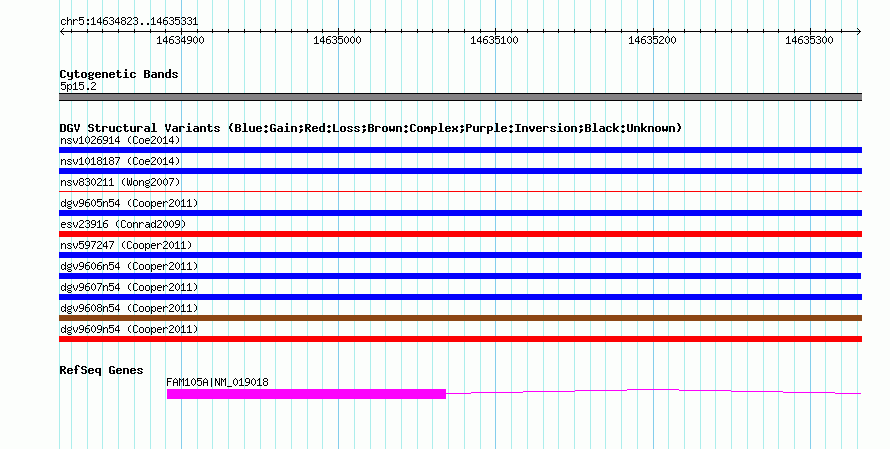Click the red bar for dgv9609n54

click(x=460, y=339)
